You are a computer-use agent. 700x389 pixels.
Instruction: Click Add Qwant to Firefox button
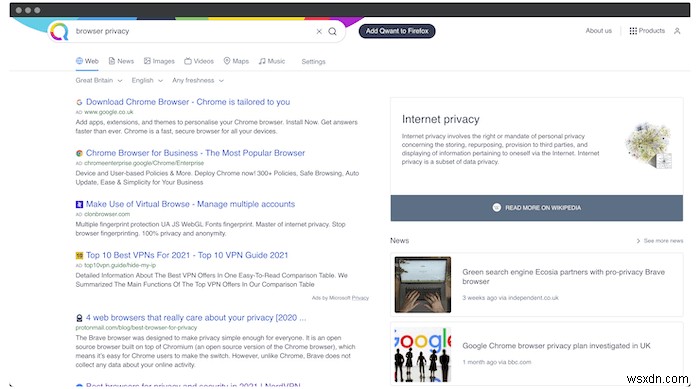tap(397, 31)
